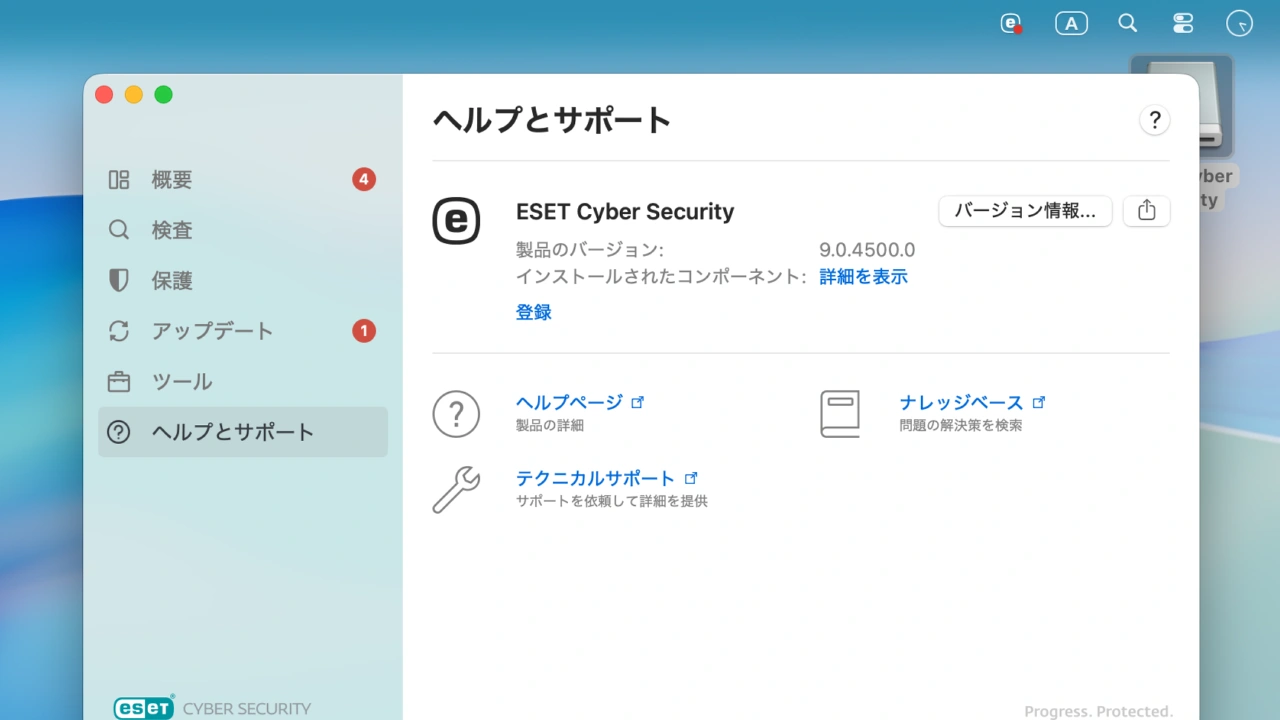Open Spotlight search in menu bar
Viewport: 1280px width, 720px height.
coord(1127,23)
